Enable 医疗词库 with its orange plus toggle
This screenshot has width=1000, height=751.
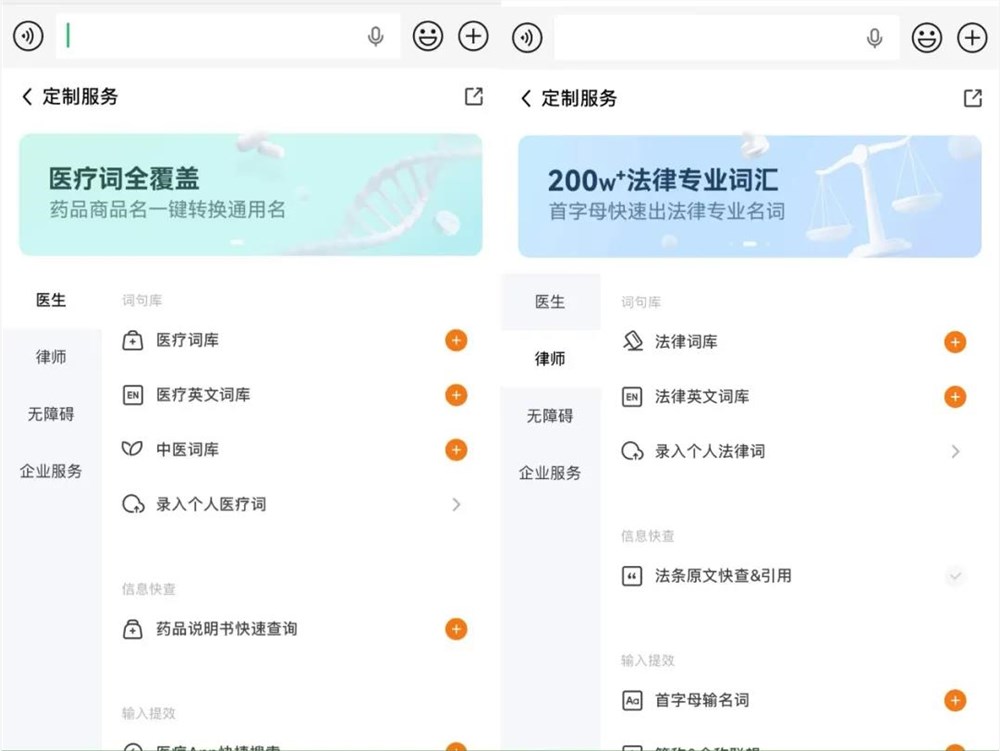pyautogui.click(x=456, y=340)
